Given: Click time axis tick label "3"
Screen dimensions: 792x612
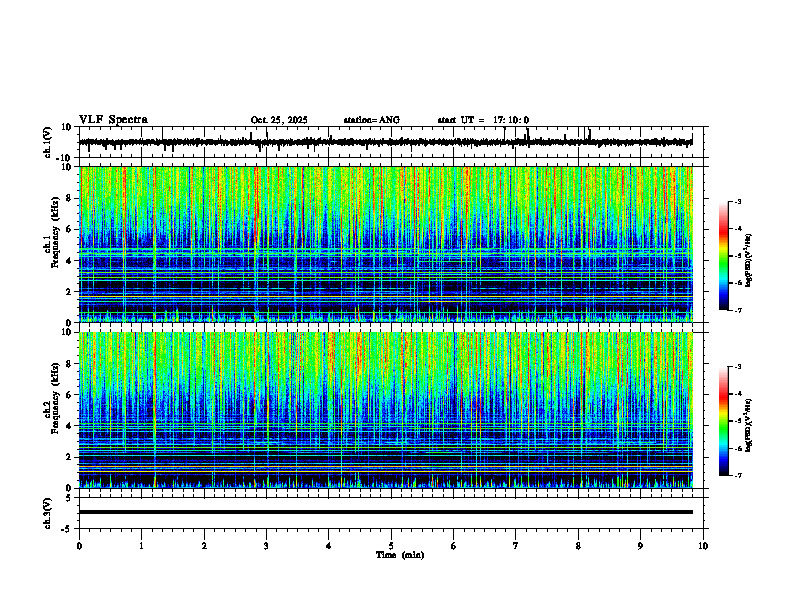Looking at the screenshot, I should pyautogui.click(x=266, y=546).
